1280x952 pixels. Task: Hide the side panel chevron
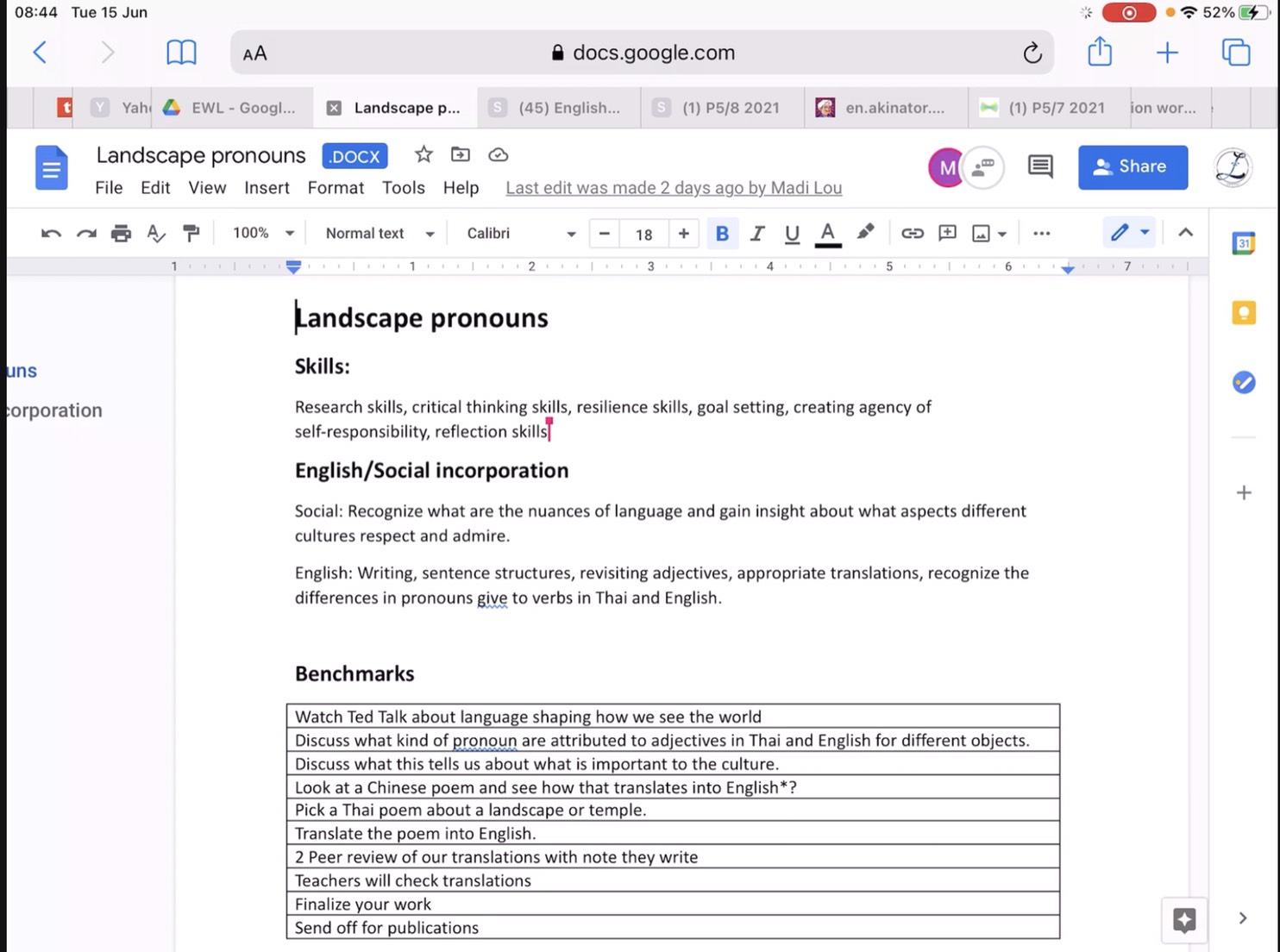click(x=1243, y=918)
